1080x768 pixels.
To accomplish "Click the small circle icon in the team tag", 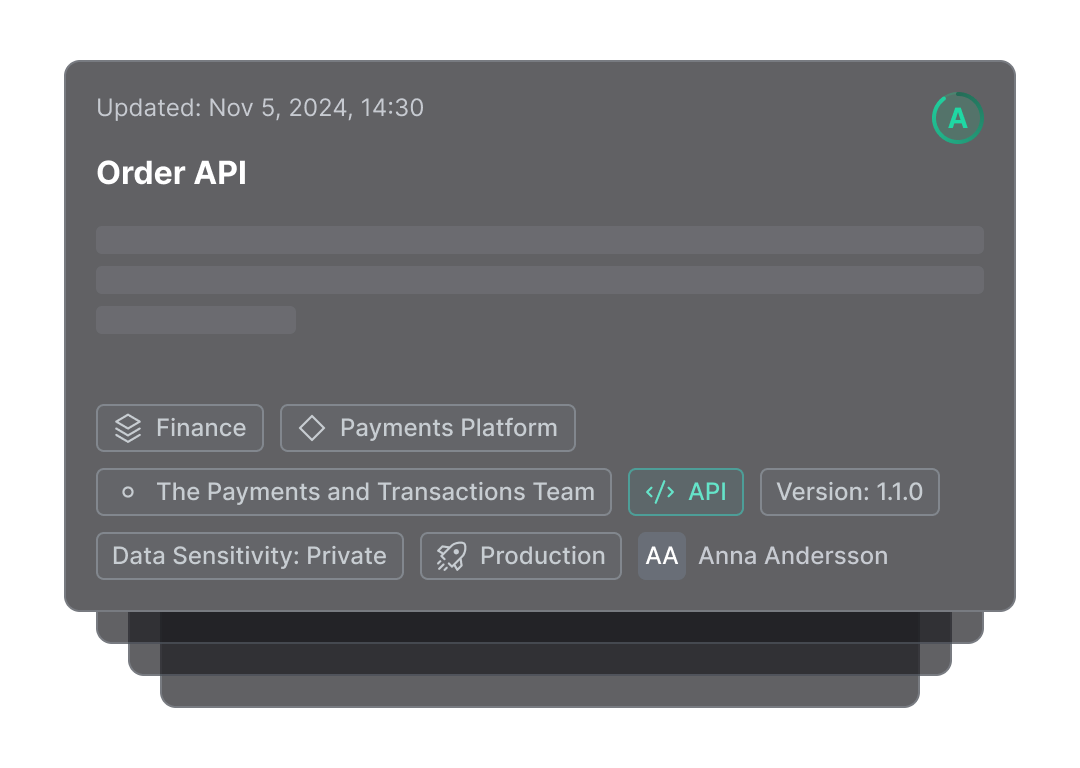I will pyautogui.click(x=128, y=492).
